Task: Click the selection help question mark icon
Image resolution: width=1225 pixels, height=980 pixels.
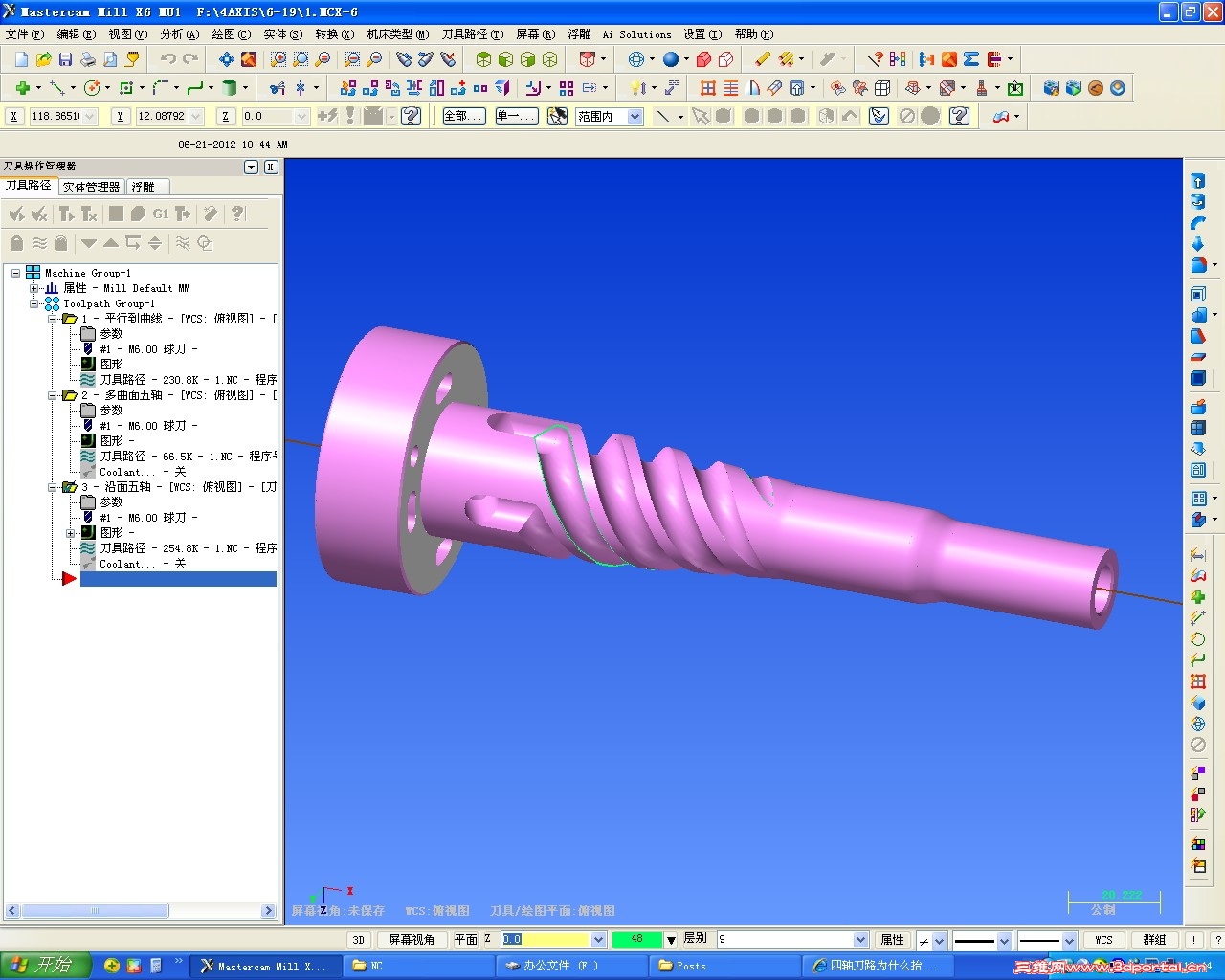Action: 960,116
